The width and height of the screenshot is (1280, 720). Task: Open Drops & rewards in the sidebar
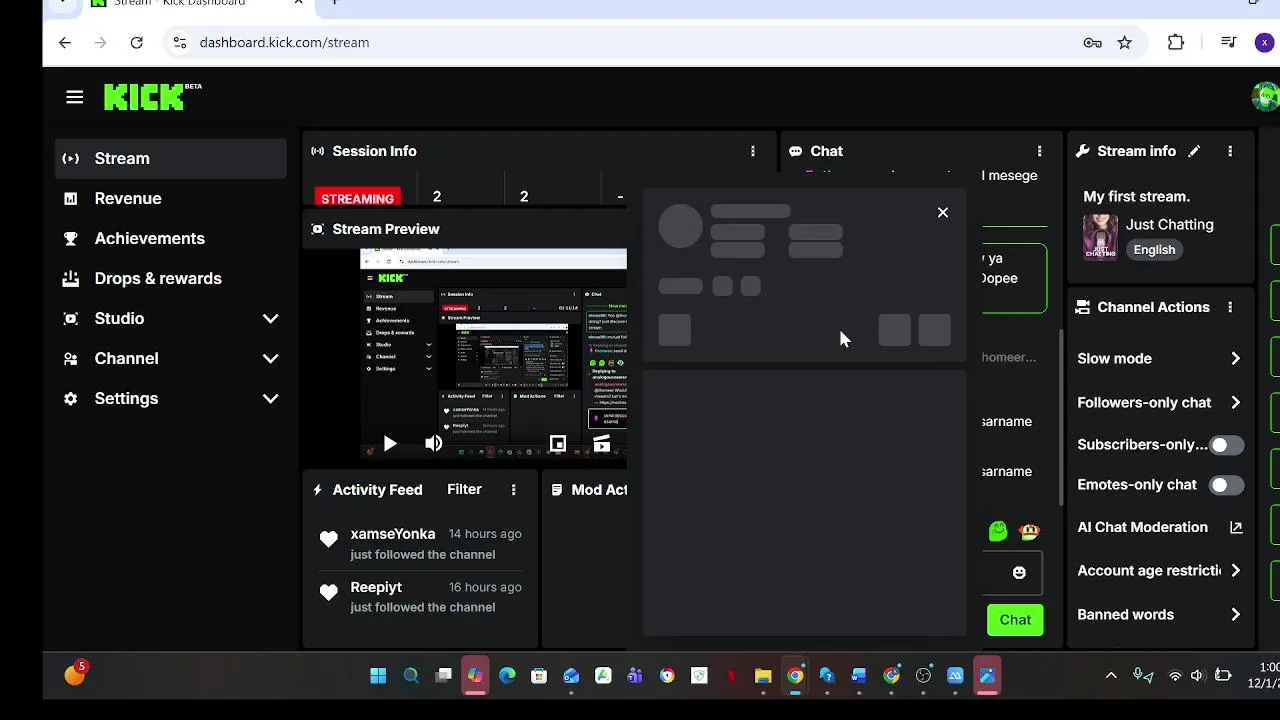(171, 278)
